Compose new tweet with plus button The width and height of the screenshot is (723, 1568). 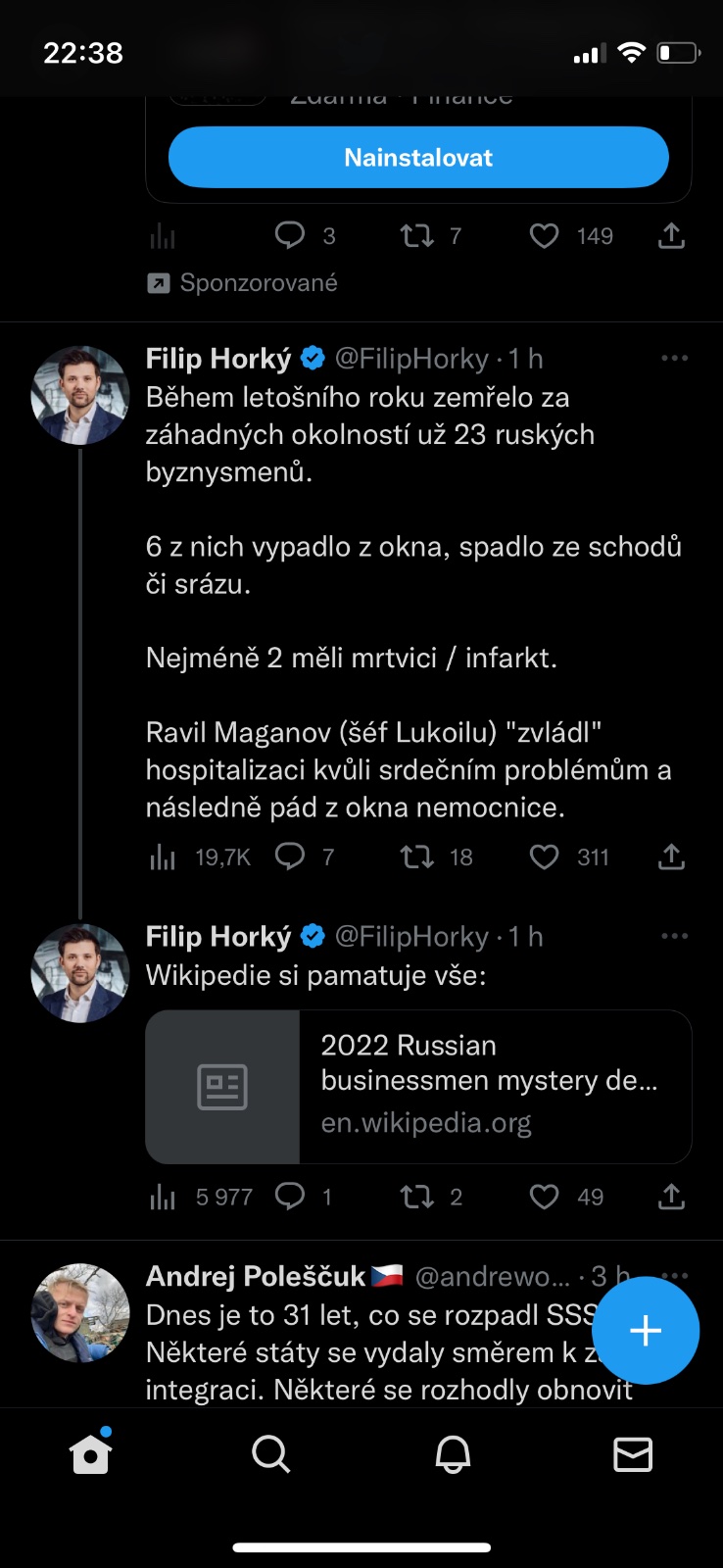(646, 1331)
